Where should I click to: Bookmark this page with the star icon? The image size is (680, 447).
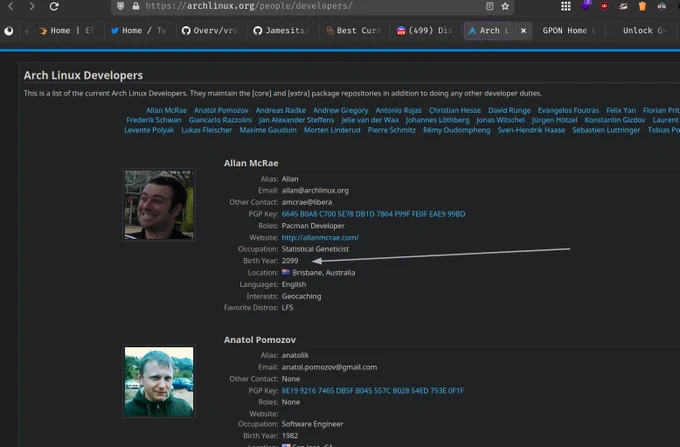click(505, 6)
